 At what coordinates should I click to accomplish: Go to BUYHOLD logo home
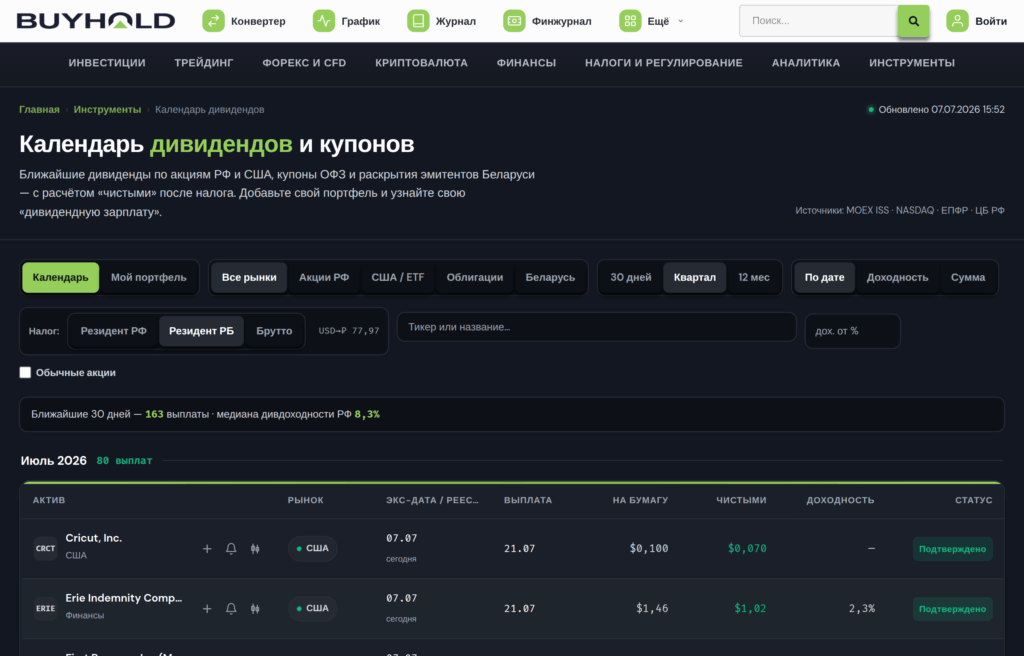pos(96,21)
